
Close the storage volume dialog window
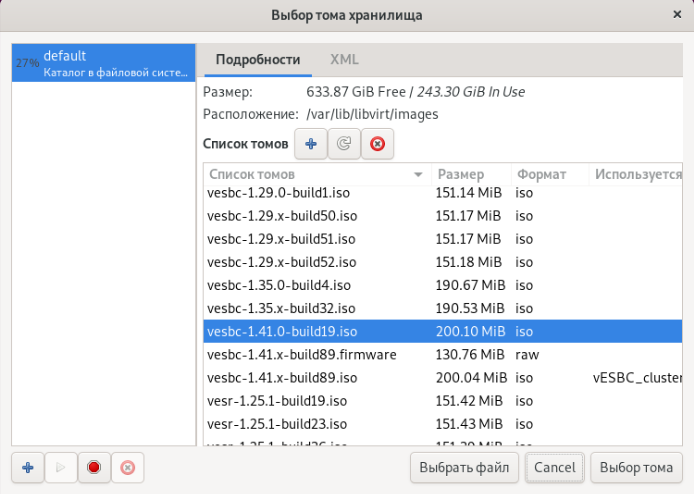677,15
